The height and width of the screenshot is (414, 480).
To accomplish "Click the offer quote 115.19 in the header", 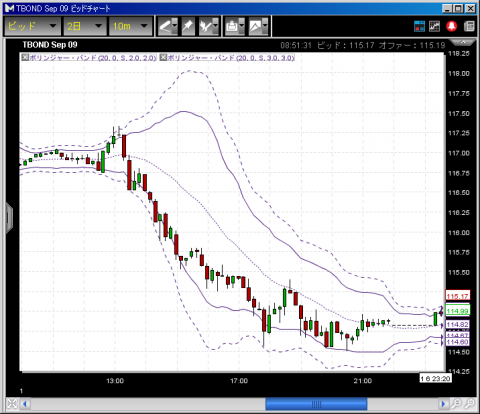I will tap(432, 46).
